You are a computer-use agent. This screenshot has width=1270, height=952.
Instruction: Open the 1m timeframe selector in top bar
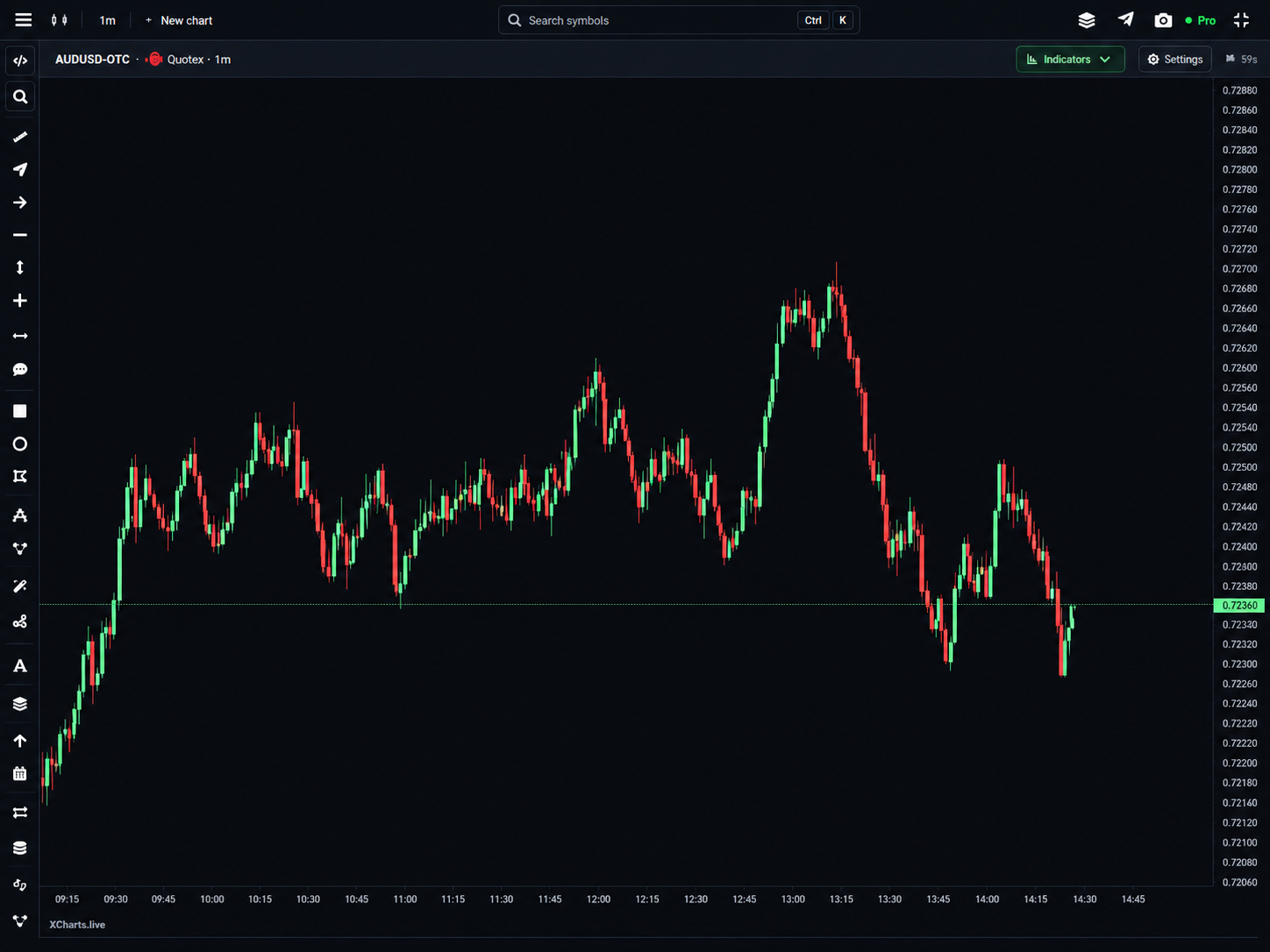[x=107, y=20]
